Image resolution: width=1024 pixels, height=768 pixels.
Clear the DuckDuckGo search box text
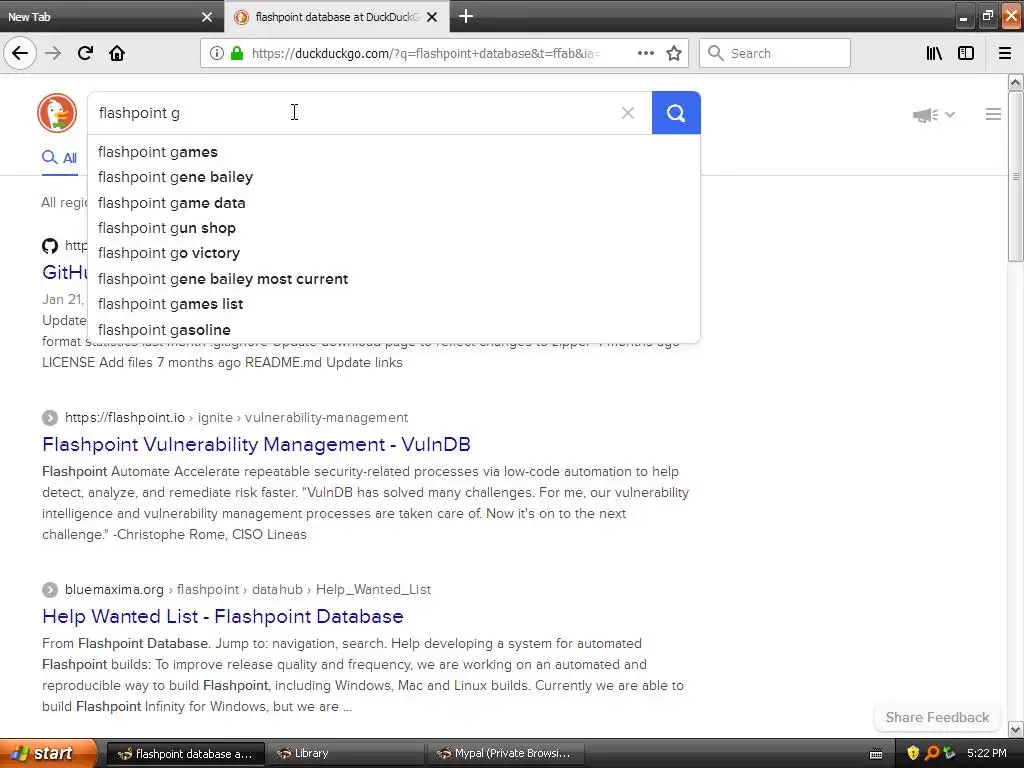pos(628,113)
